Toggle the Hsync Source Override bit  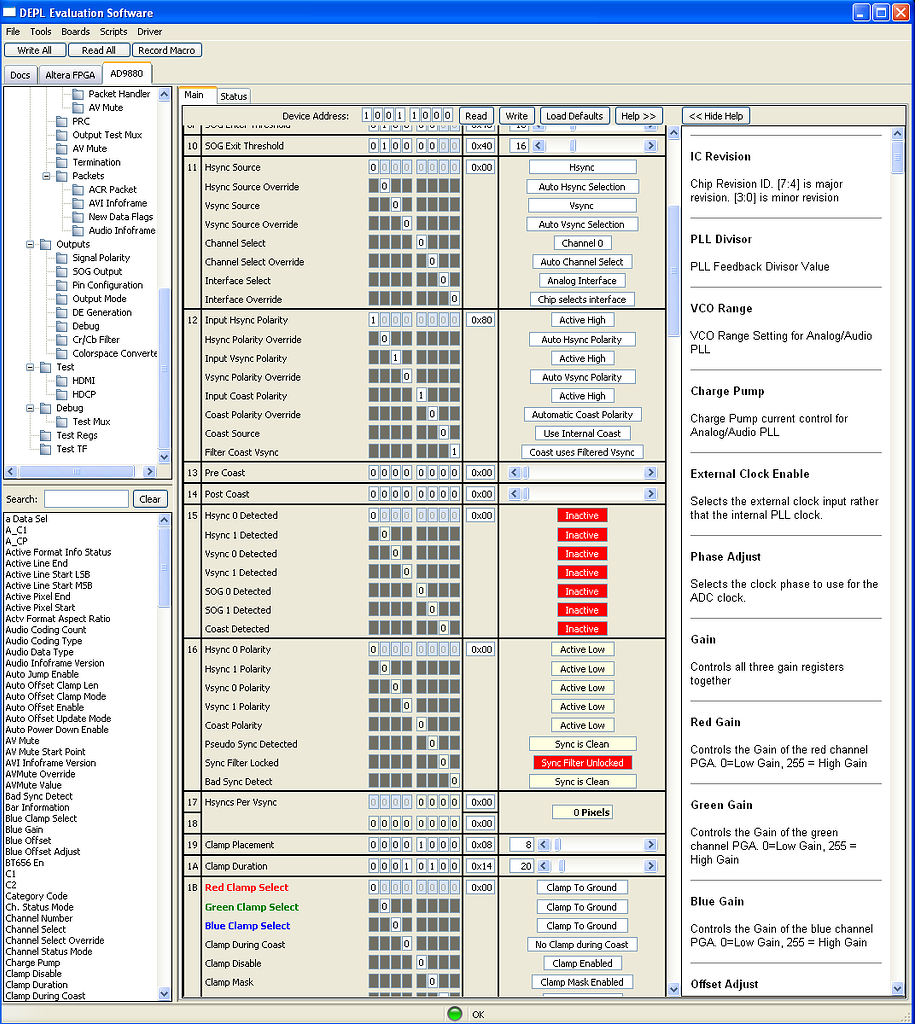tap(385, 186)
